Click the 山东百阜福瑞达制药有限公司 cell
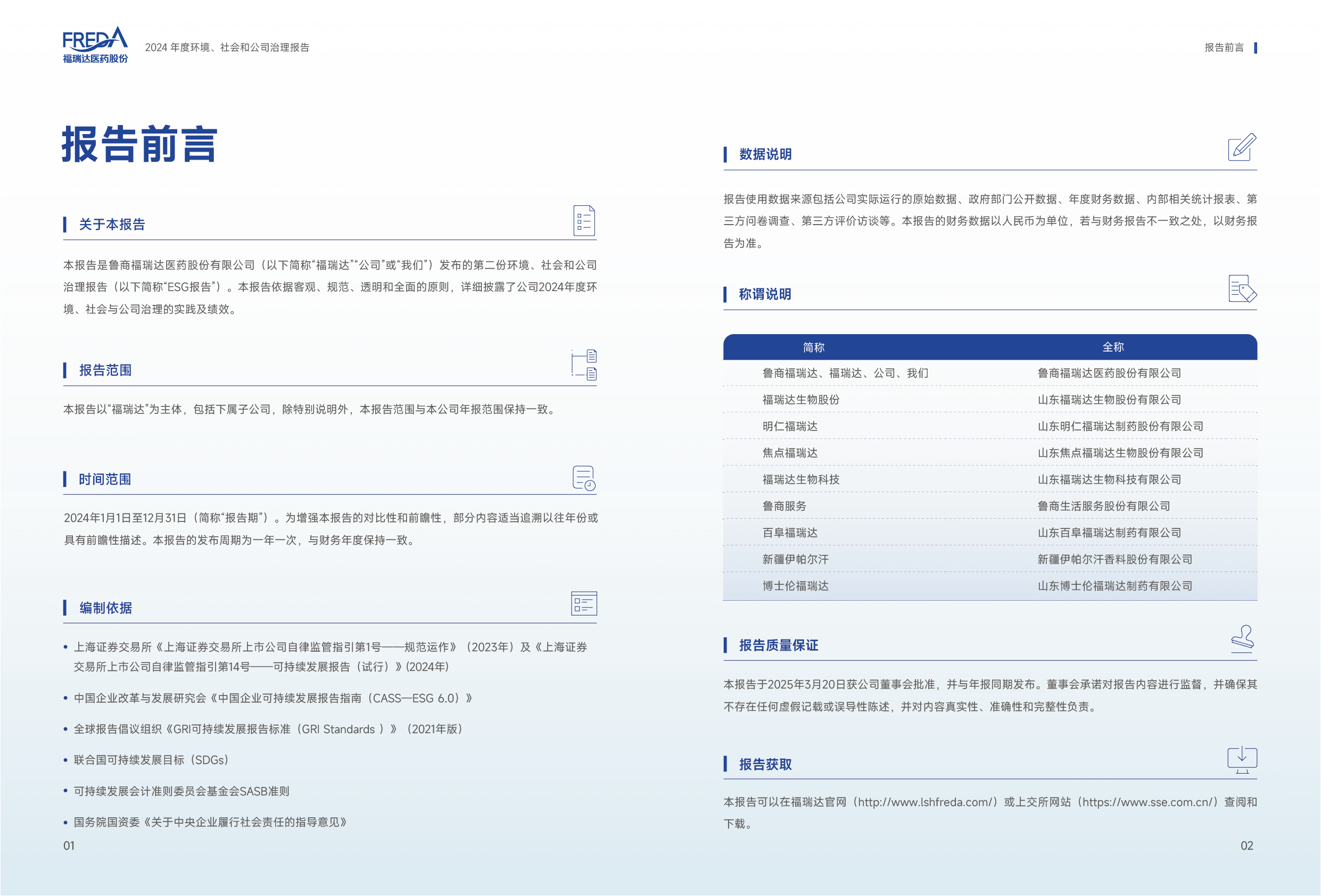 pyautogui.click(x=1109, y=533)
